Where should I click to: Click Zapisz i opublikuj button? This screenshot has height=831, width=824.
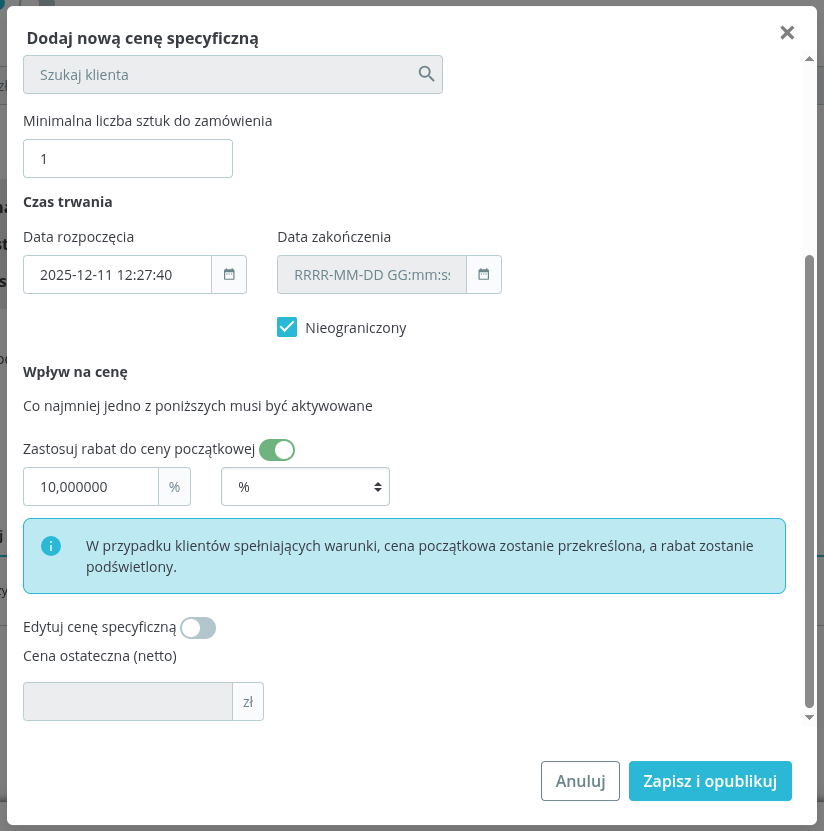(x=710, y=781)
